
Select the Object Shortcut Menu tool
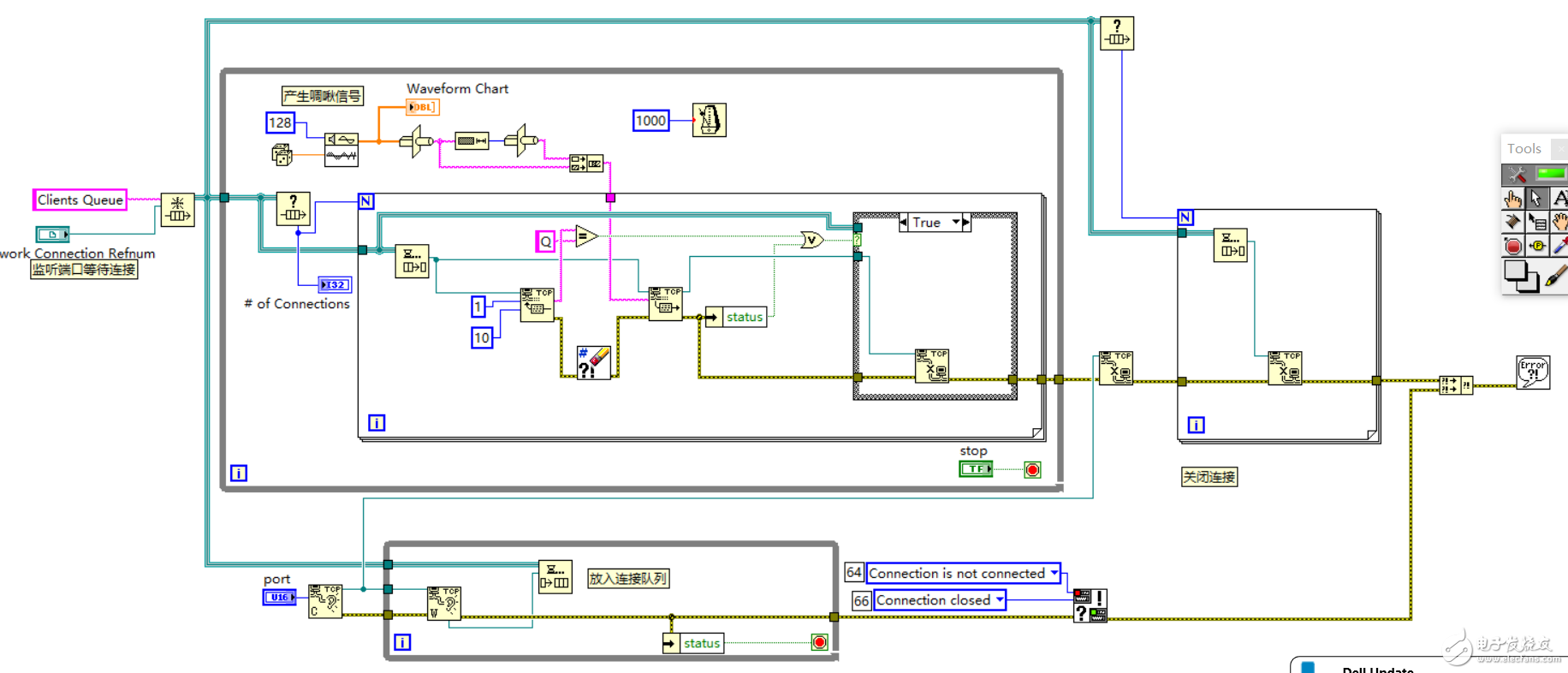1536,223
